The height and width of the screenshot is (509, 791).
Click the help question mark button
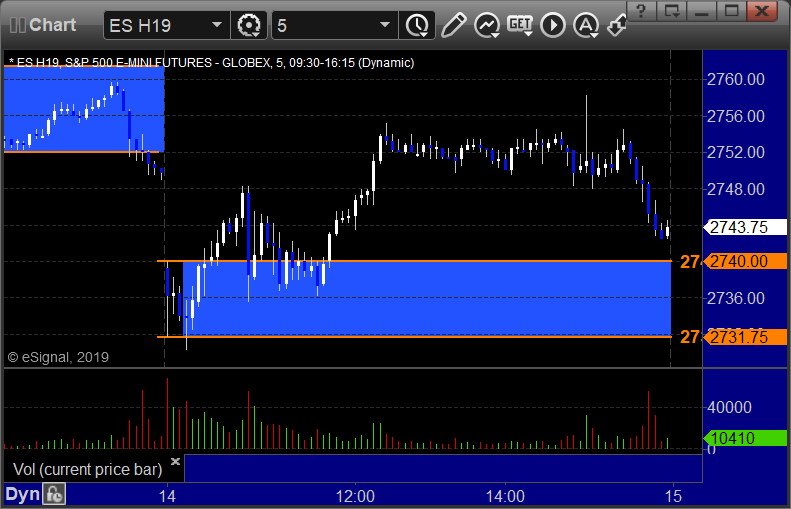point(641,11)
